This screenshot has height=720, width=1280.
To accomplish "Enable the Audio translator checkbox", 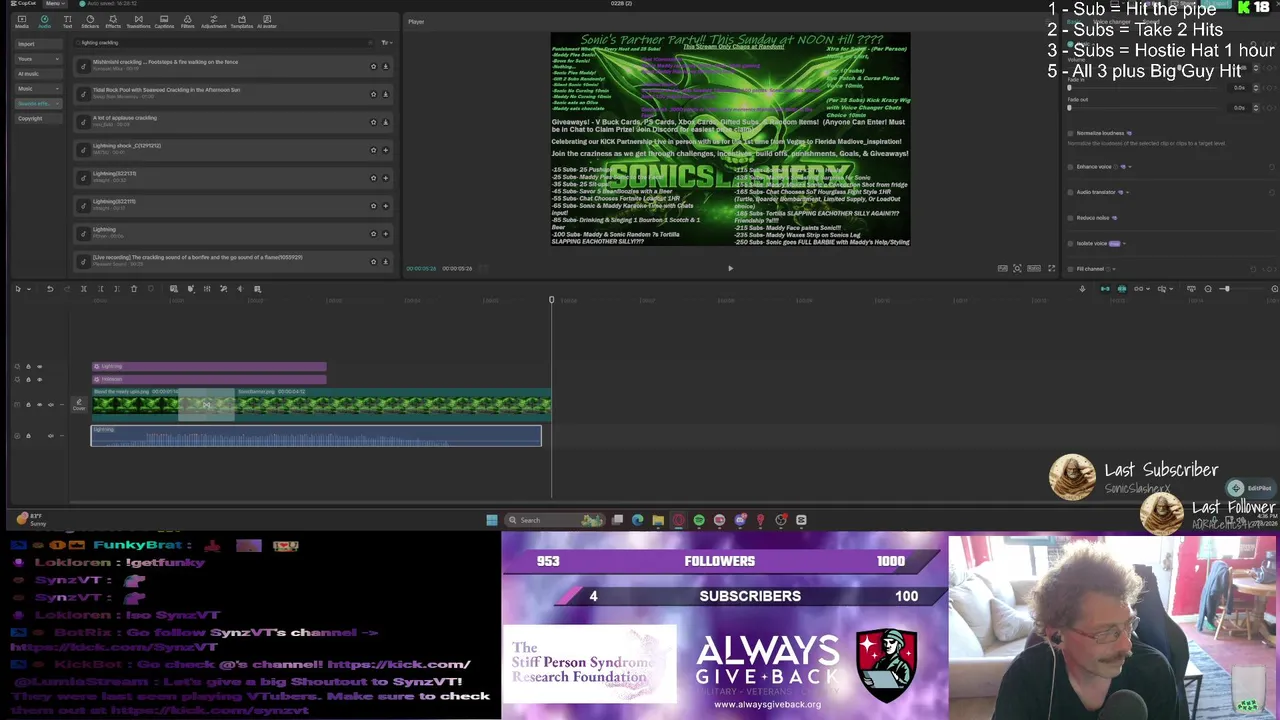I will tap(1071, 192).
